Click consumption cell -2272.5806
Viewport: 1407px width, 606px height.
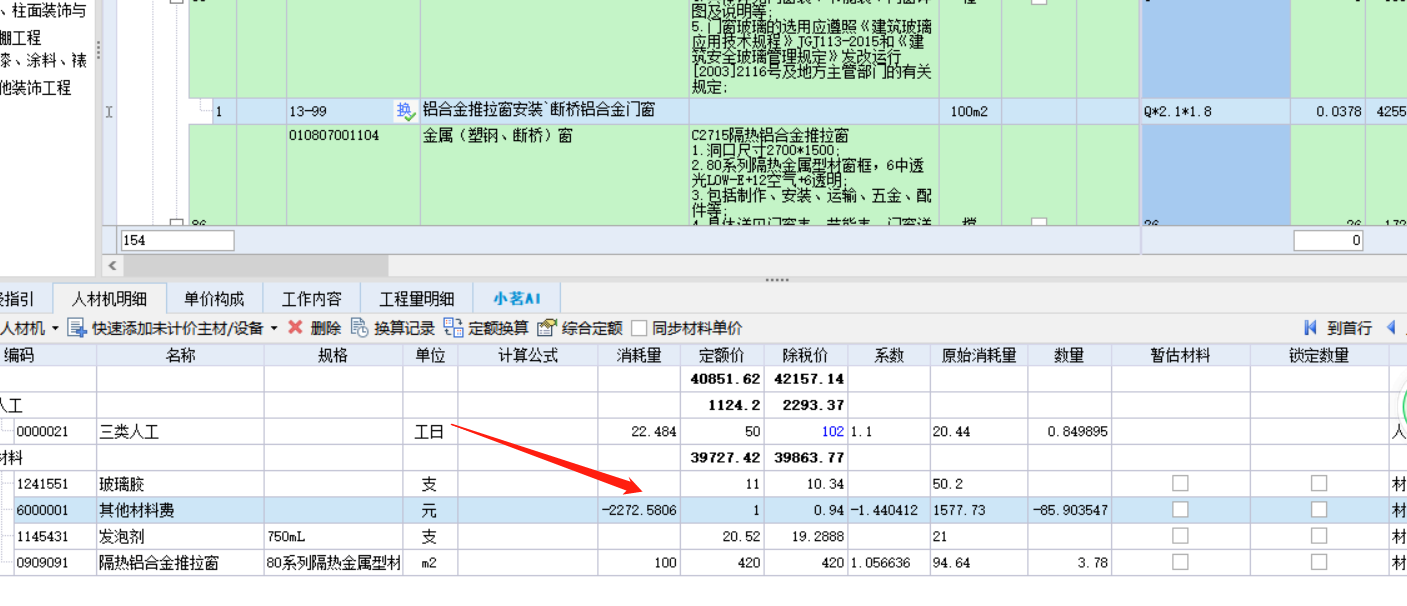[639, 510]
